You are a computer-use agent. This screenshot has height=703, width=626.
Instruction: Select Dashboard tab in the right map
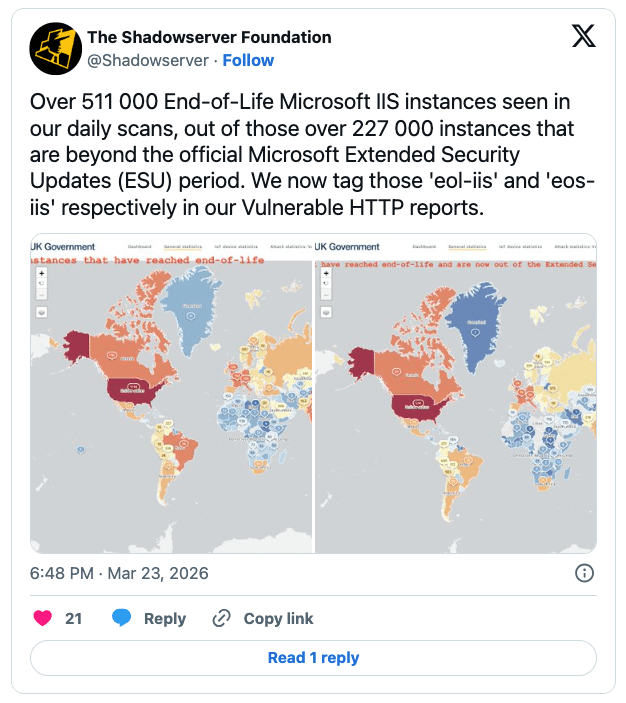[x=423, y=246]
